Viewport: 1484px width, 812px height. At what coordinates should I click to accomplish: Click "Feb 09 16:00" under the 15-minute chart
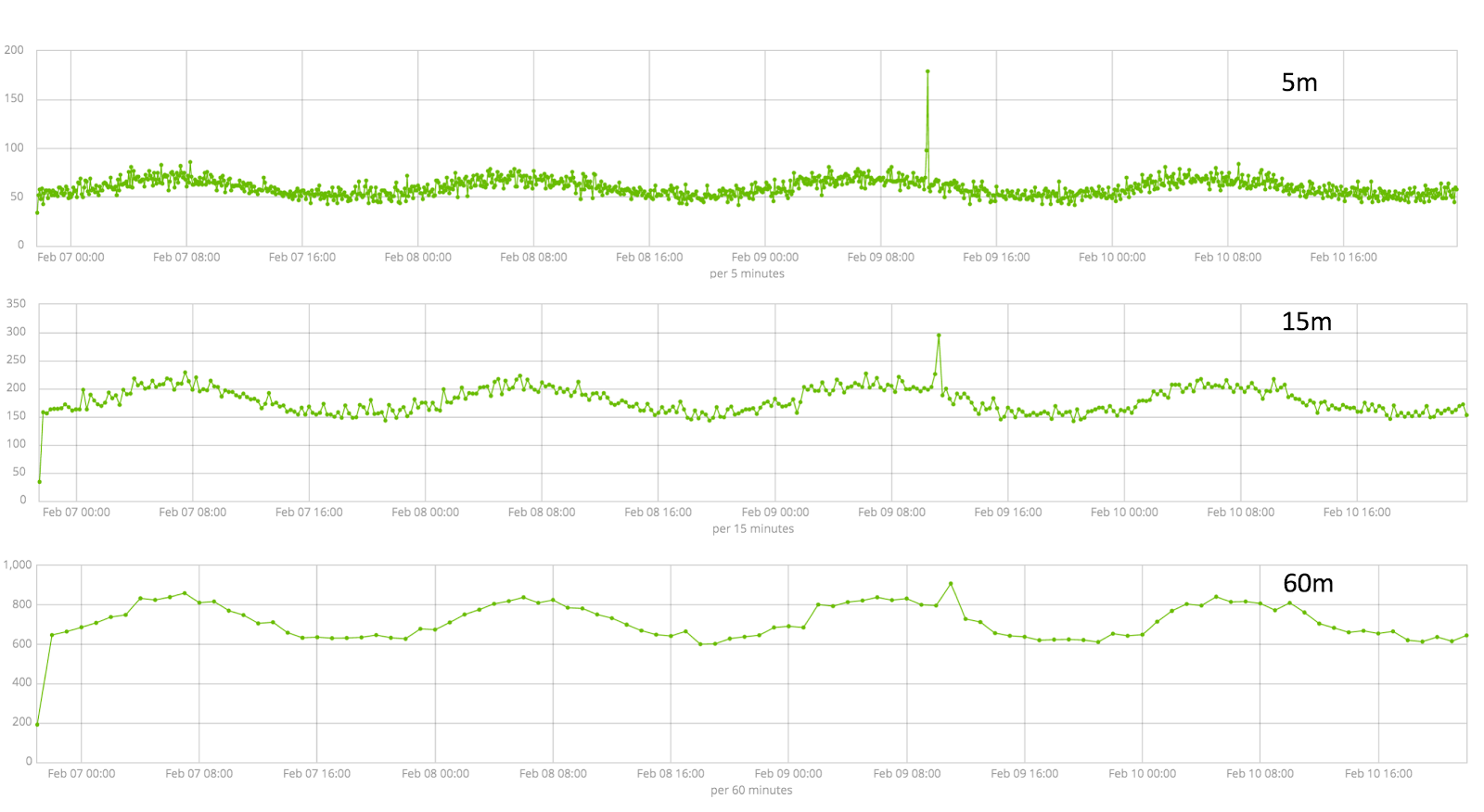(x=1008, y=512)
